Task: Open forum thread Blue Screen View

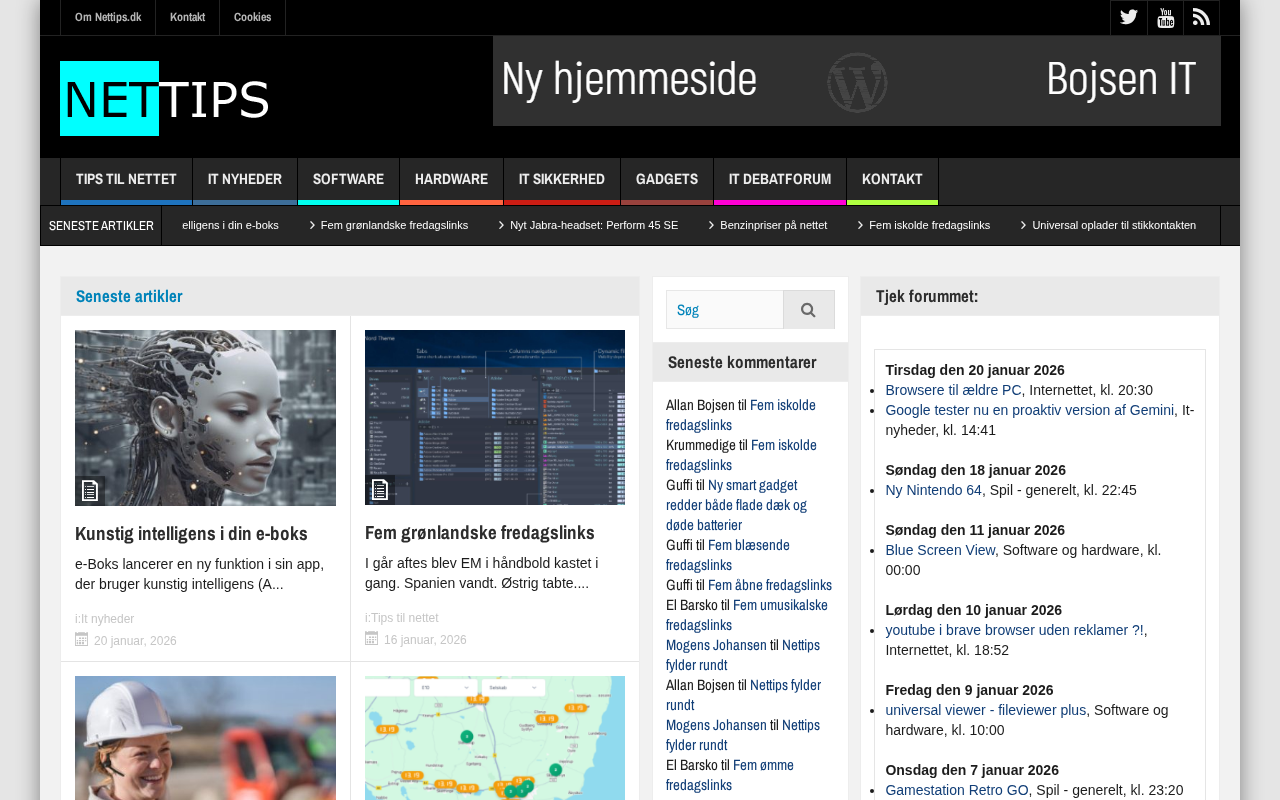Action: coord(940,550)
